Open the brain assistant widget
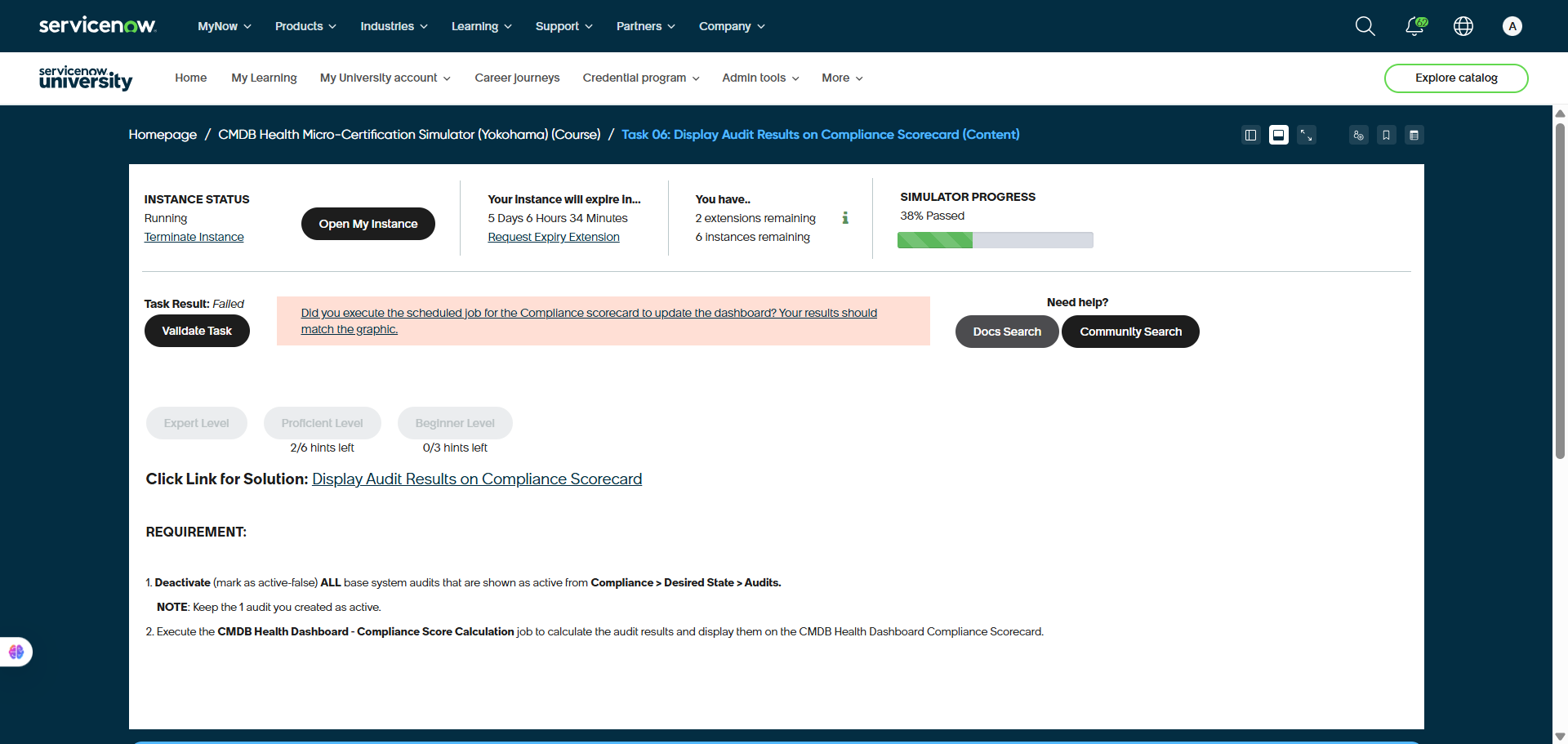 (16, 652)
